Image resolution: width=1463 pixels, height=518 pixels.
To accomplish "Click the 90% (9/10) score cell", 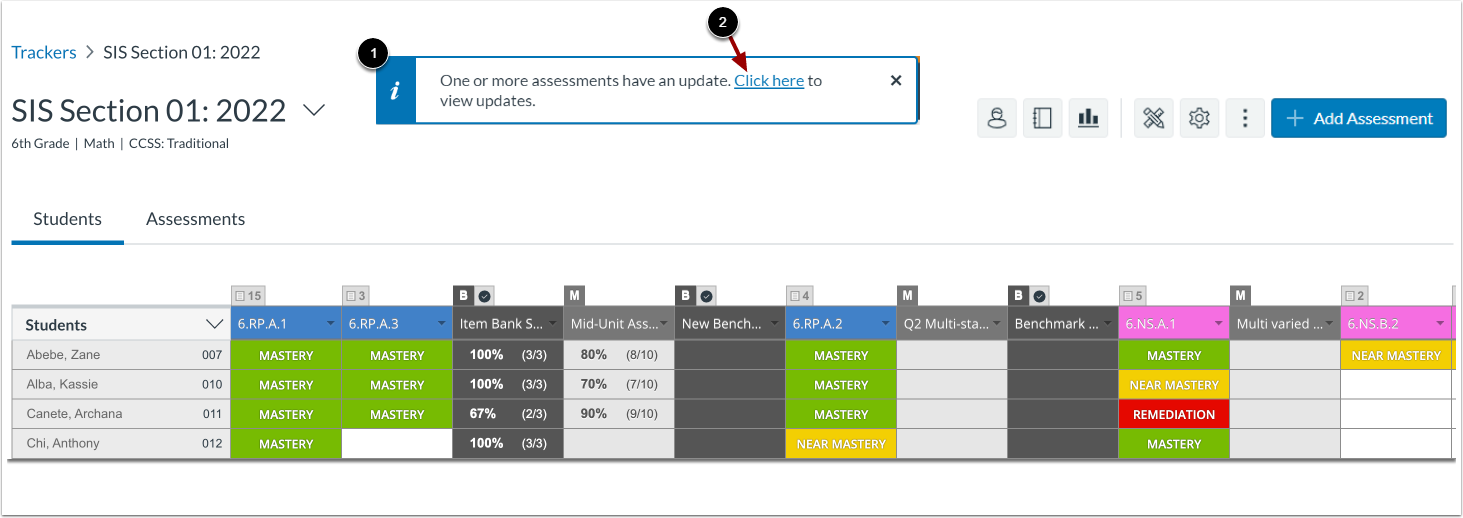I will point(619,414).
